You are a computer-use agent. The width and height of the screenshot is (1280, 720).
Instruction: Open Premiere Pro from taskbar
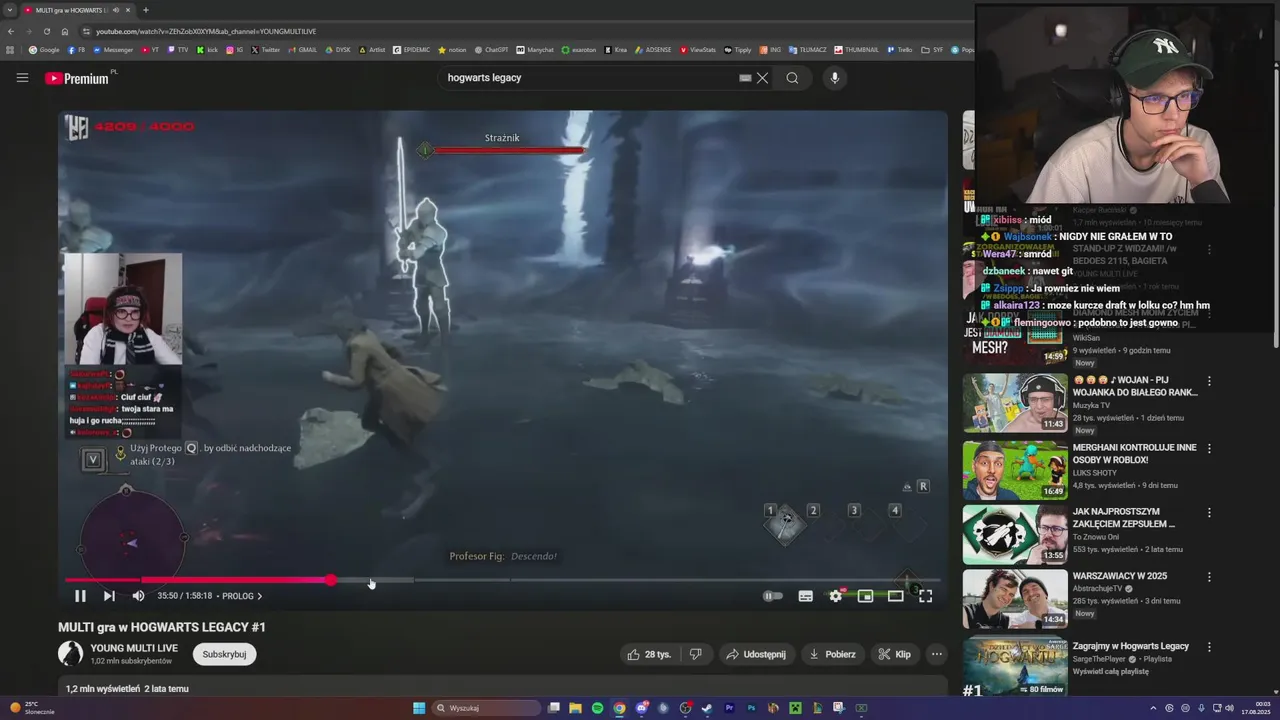(729, 708)
